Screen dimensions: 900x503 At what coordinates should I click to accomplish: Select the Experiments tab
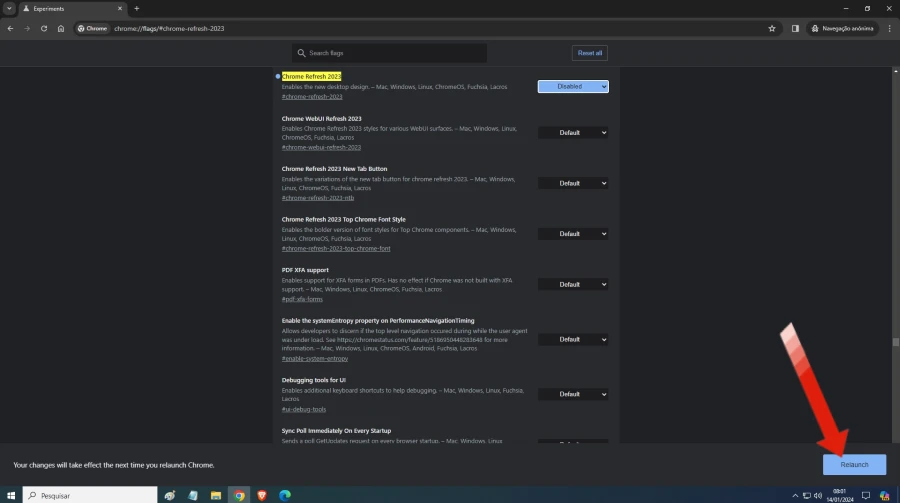[72, 9]
